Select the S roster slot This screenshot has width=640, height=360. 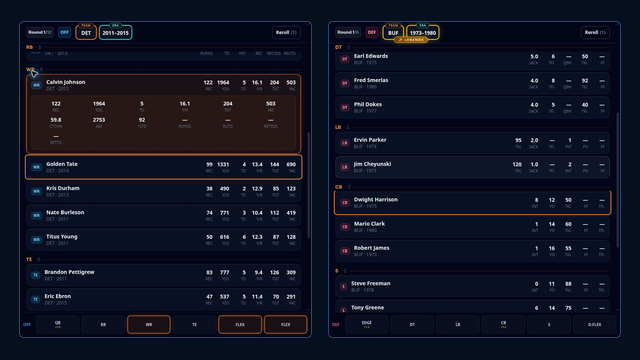(x=549, y=324)
